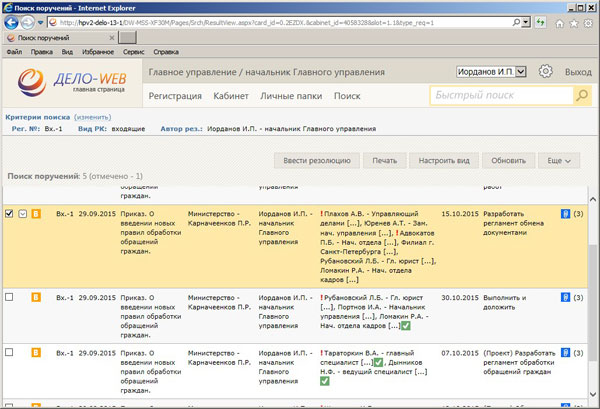Image resolution: width=600 pixels, height=409 pixels.
Task: Click the Ввести резолюцию button
Action: point(315,160)
